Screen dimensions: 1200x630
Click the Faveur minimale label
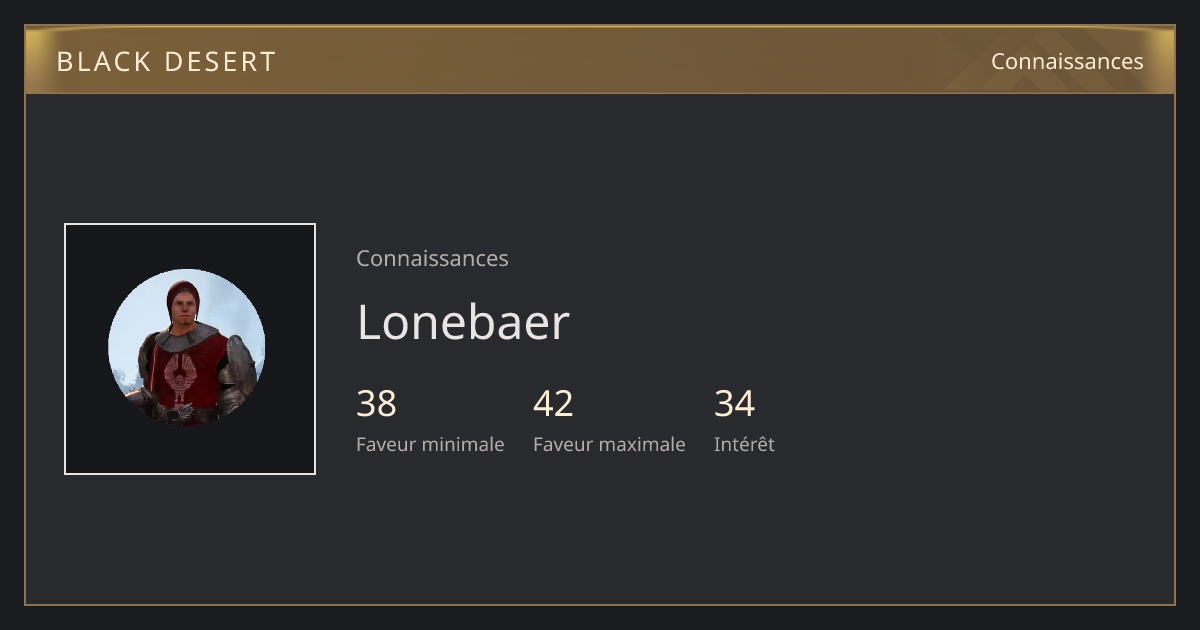pos(430,444)
